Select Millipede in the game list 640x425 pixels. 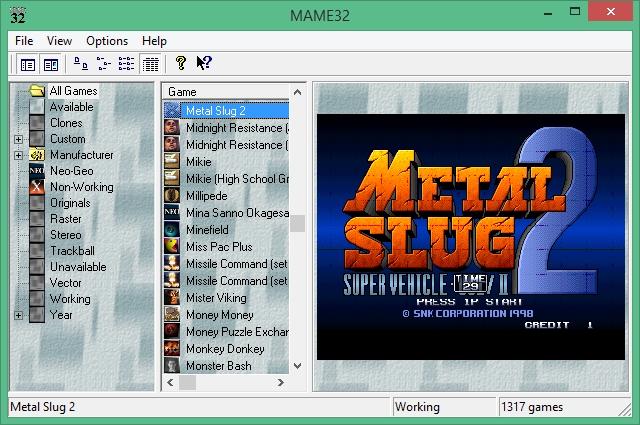click(207, 196)
